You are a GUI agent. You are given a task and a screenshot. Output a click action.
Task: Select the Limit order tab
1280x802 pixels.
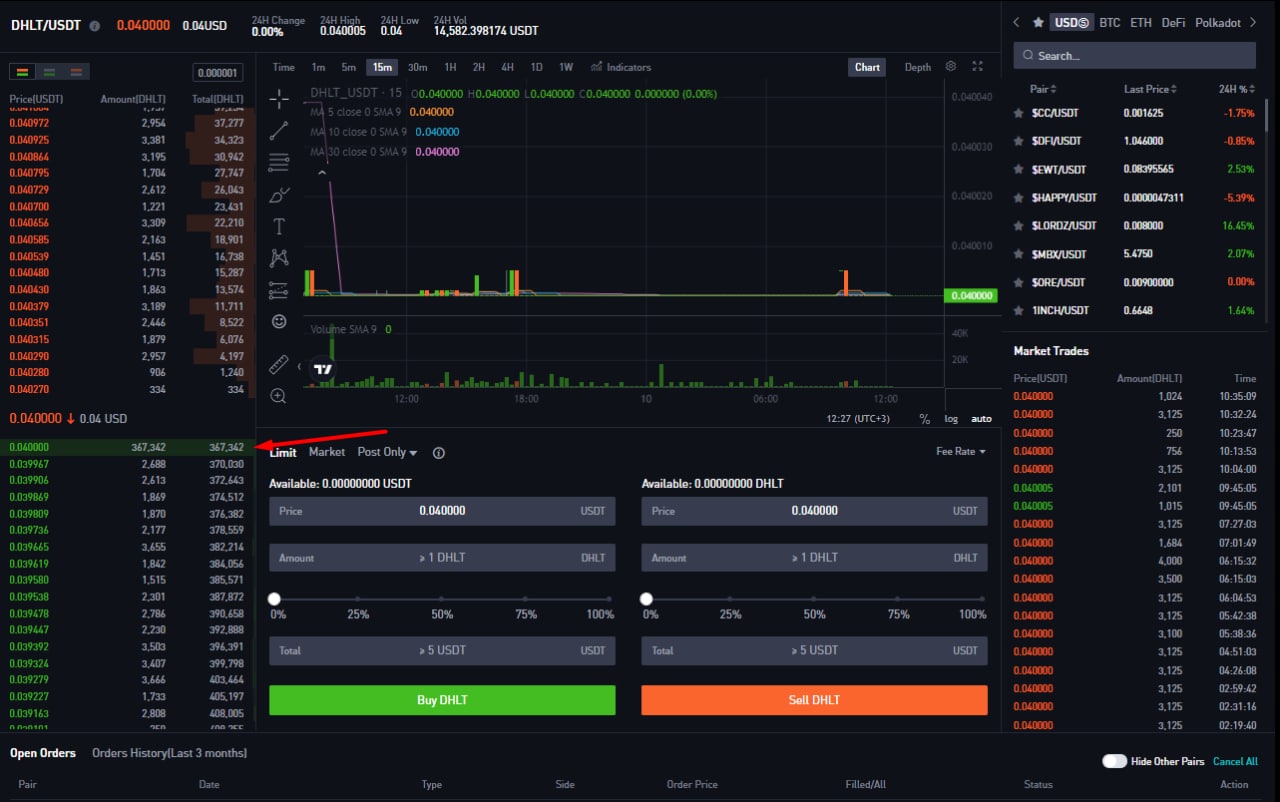coord(283,452)
